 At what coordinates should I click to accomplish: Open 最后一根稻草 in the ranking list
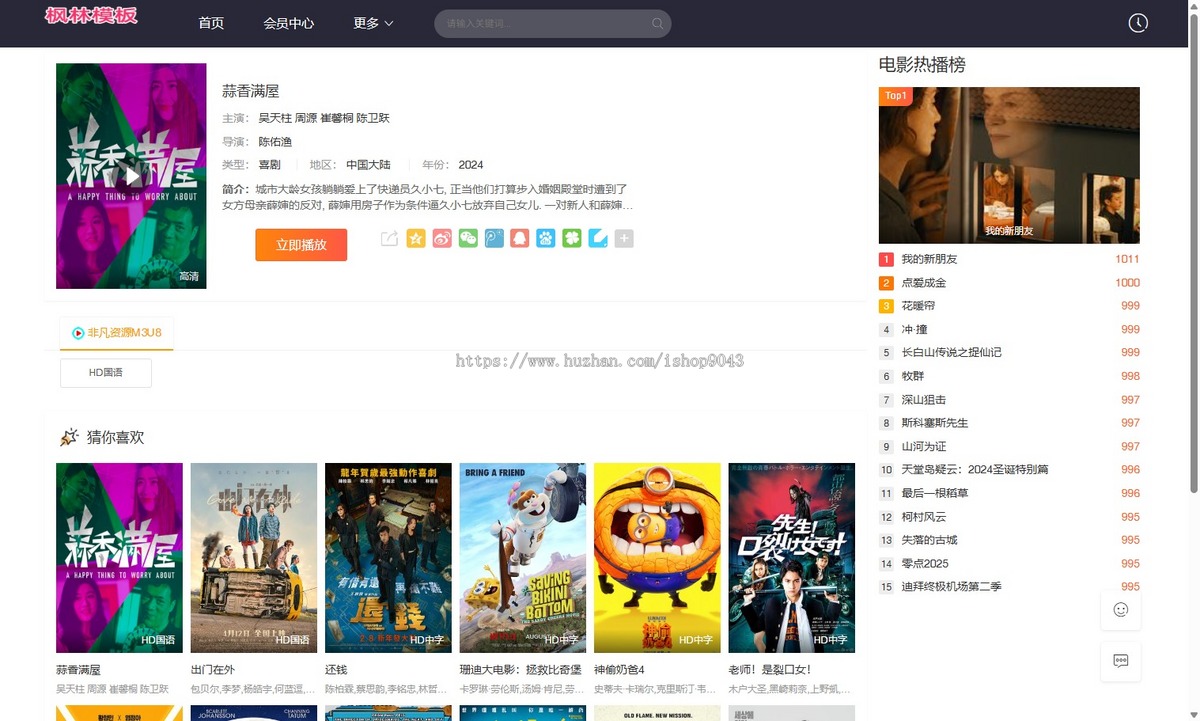[935, 493]
